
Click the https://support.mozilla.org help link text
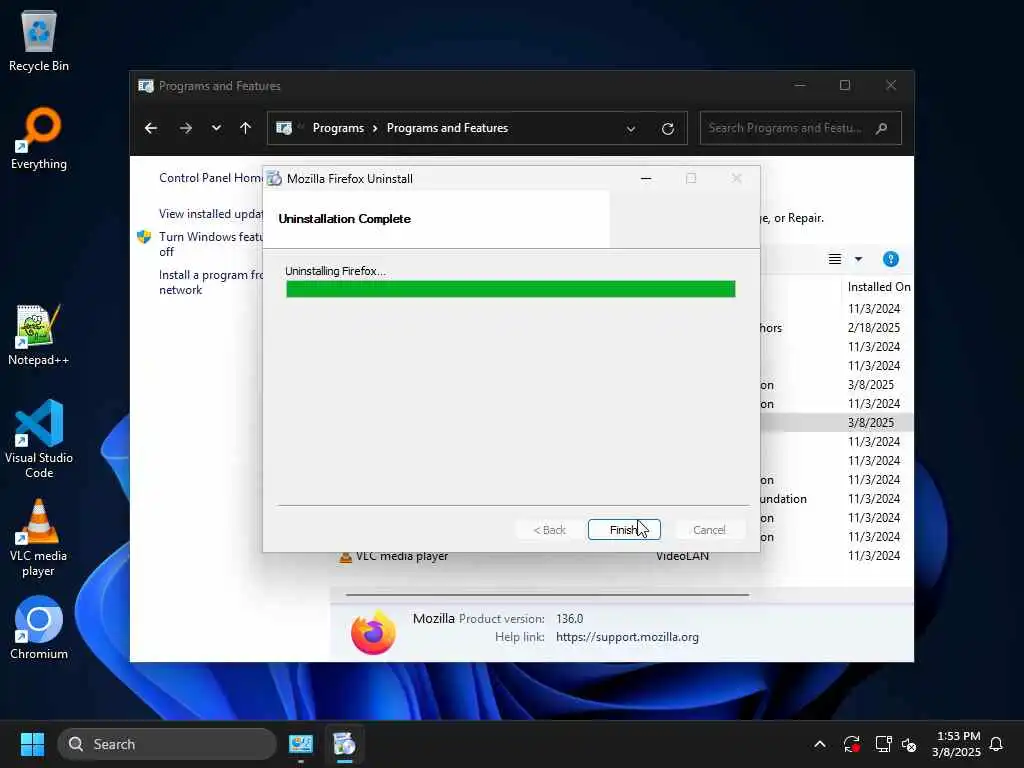(627, 637)
